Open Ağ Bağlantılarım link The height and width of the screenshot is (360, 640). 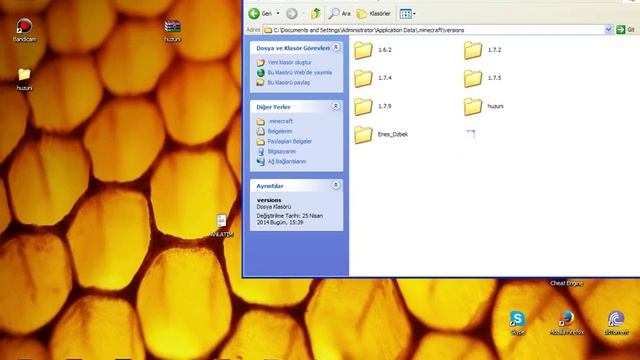(x=287, y=162)
